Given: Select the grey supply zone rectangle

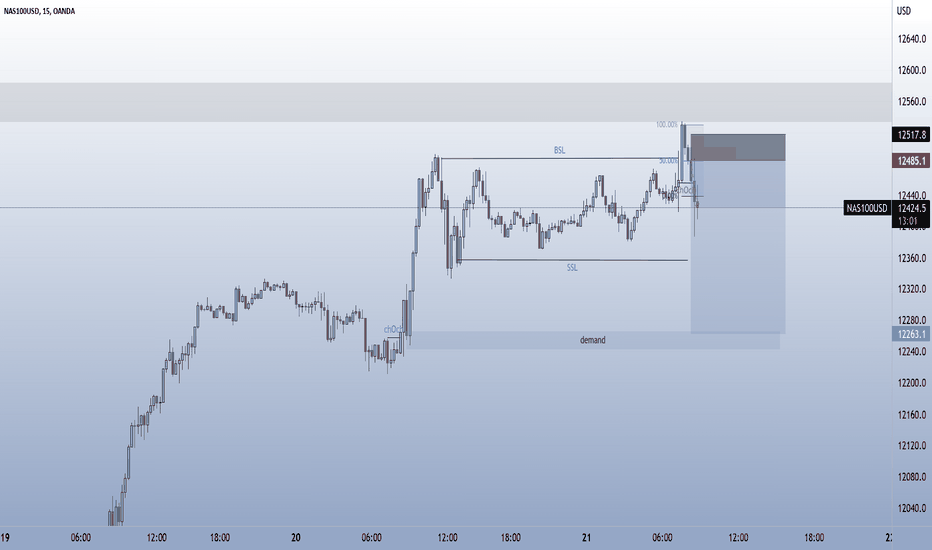Looking at the screenshot, I should 446,102.
